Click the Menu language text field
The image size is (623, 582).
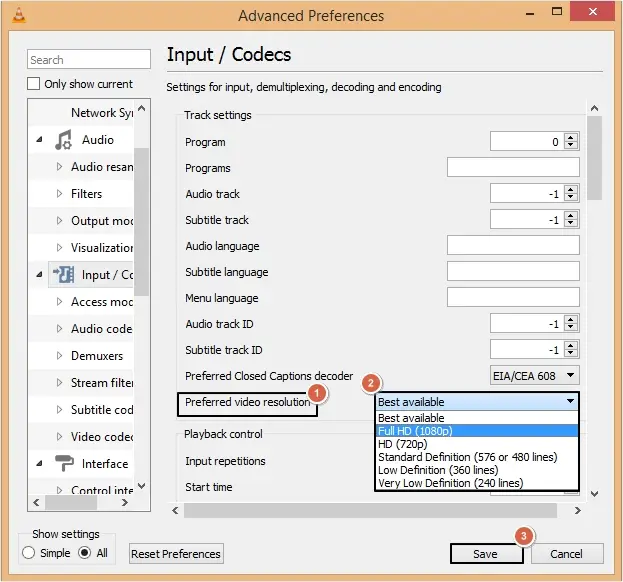pos(513,297)
